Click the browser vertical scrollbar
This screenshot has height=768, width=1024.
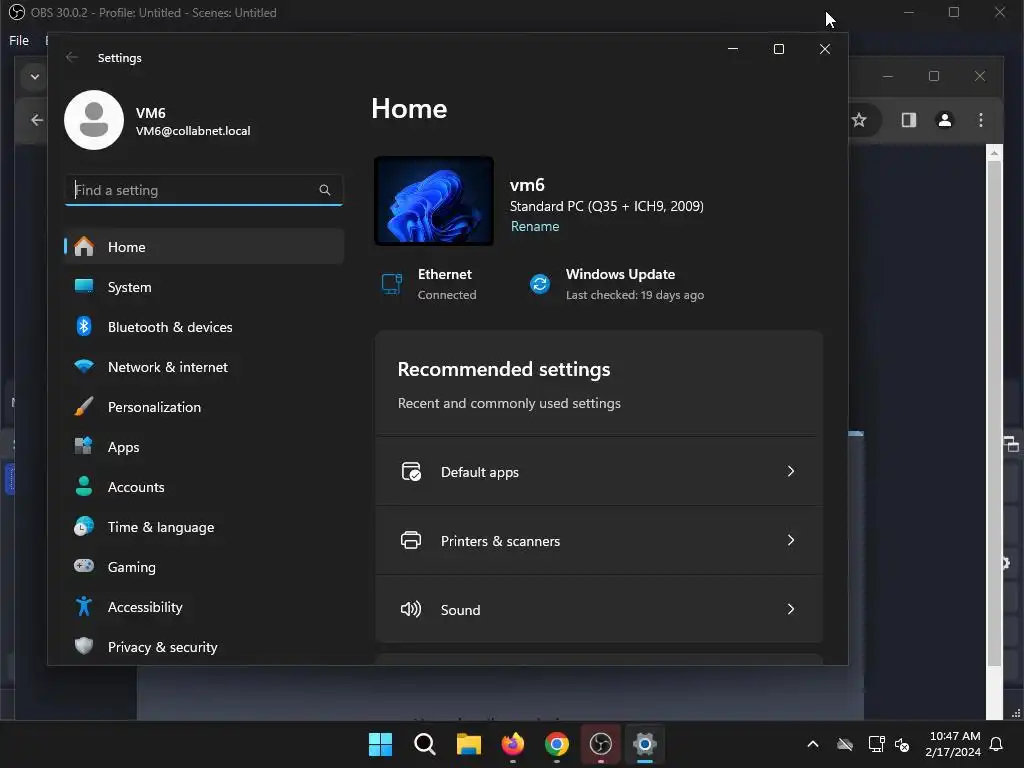pyautogui.click(x=994, y=413)
